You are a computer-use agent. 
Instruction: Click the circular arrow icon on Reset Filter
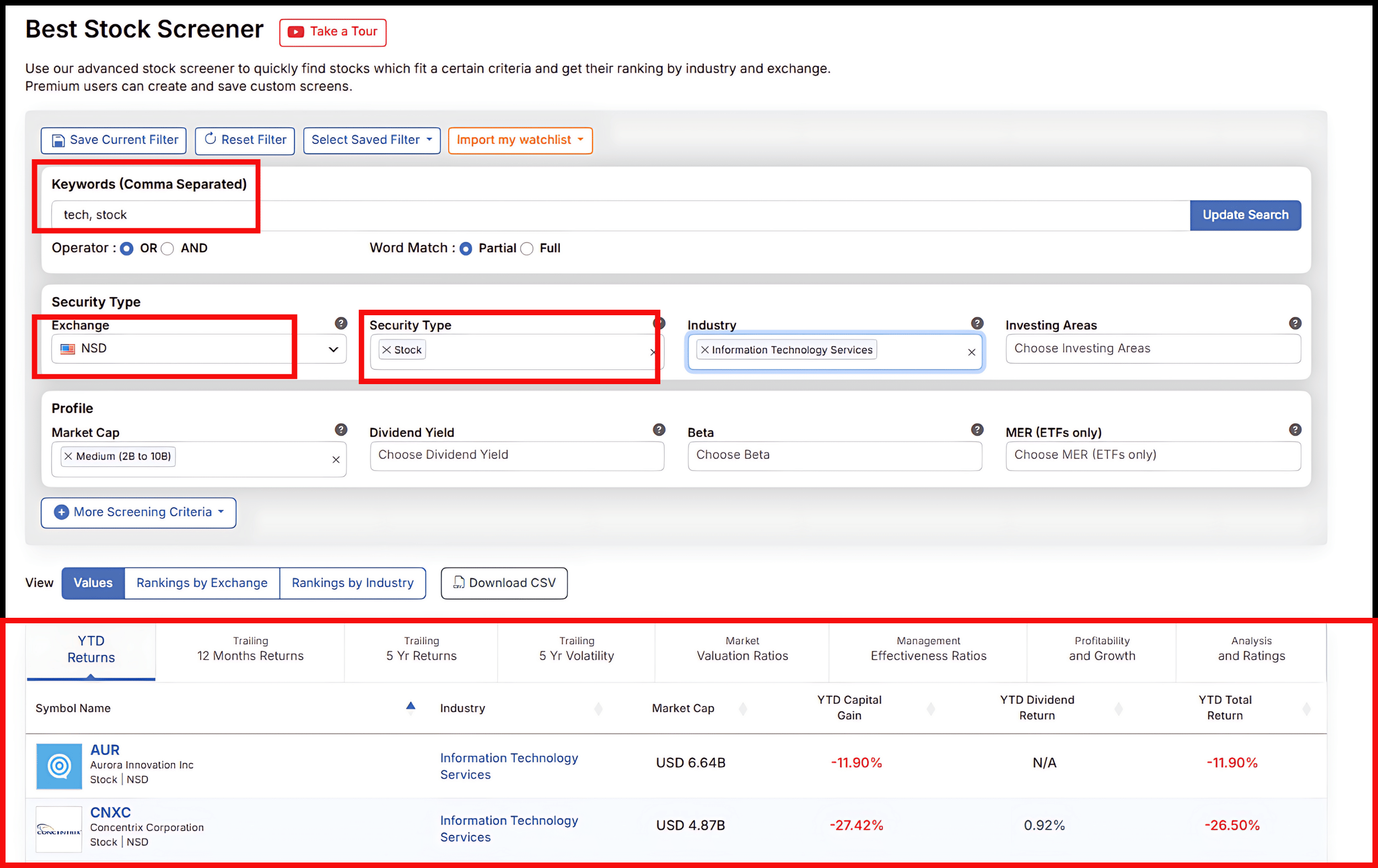click(210, 139)
